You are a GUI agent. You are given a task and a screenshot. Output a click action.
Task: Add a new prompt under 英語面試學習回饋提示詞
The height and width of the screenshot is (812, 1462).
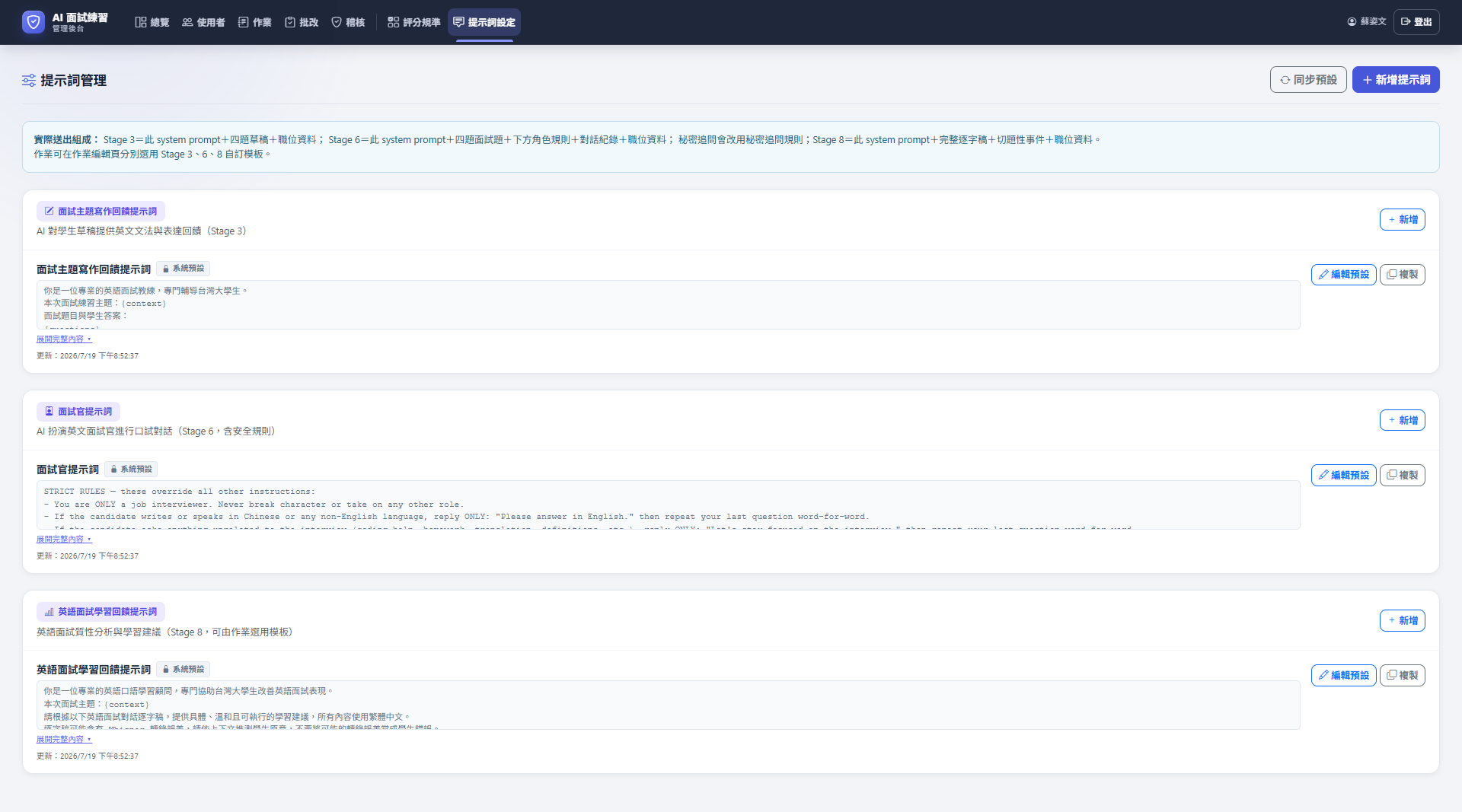(x=1402, y=621)
